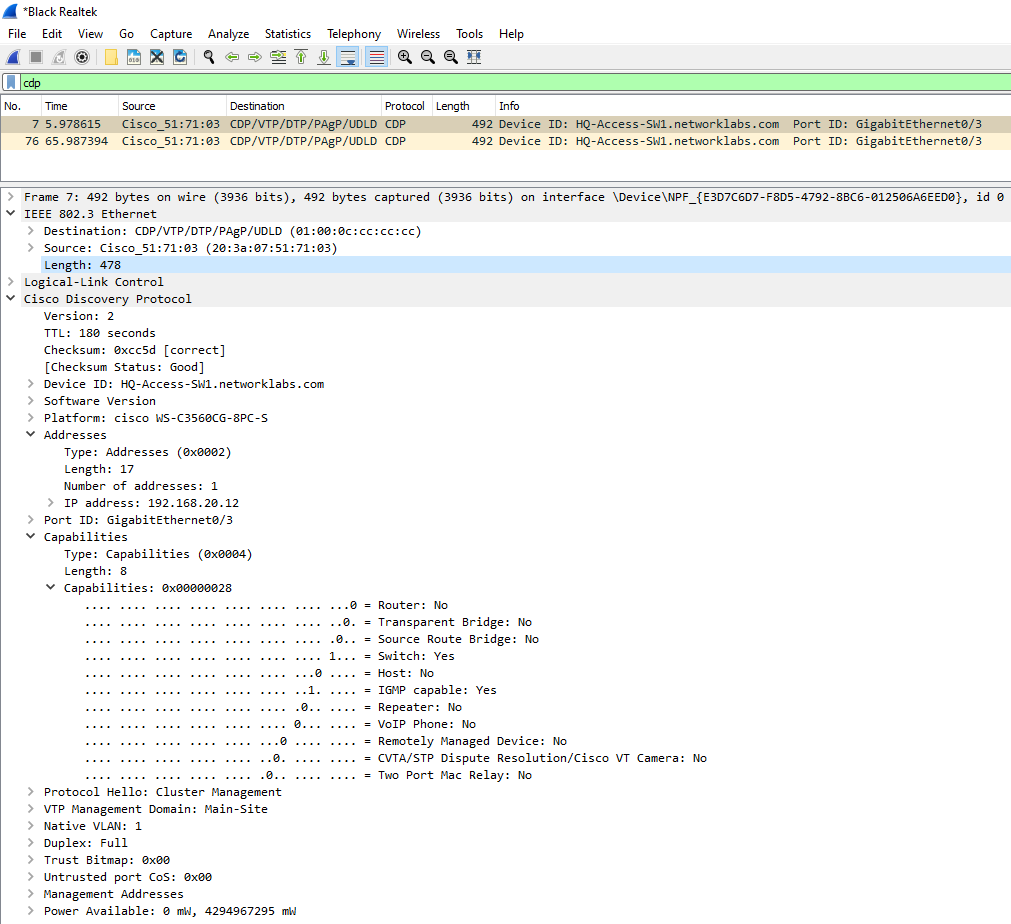Toggle packet colorization rules
The image size is (1011, 924).
click(377, 57)
